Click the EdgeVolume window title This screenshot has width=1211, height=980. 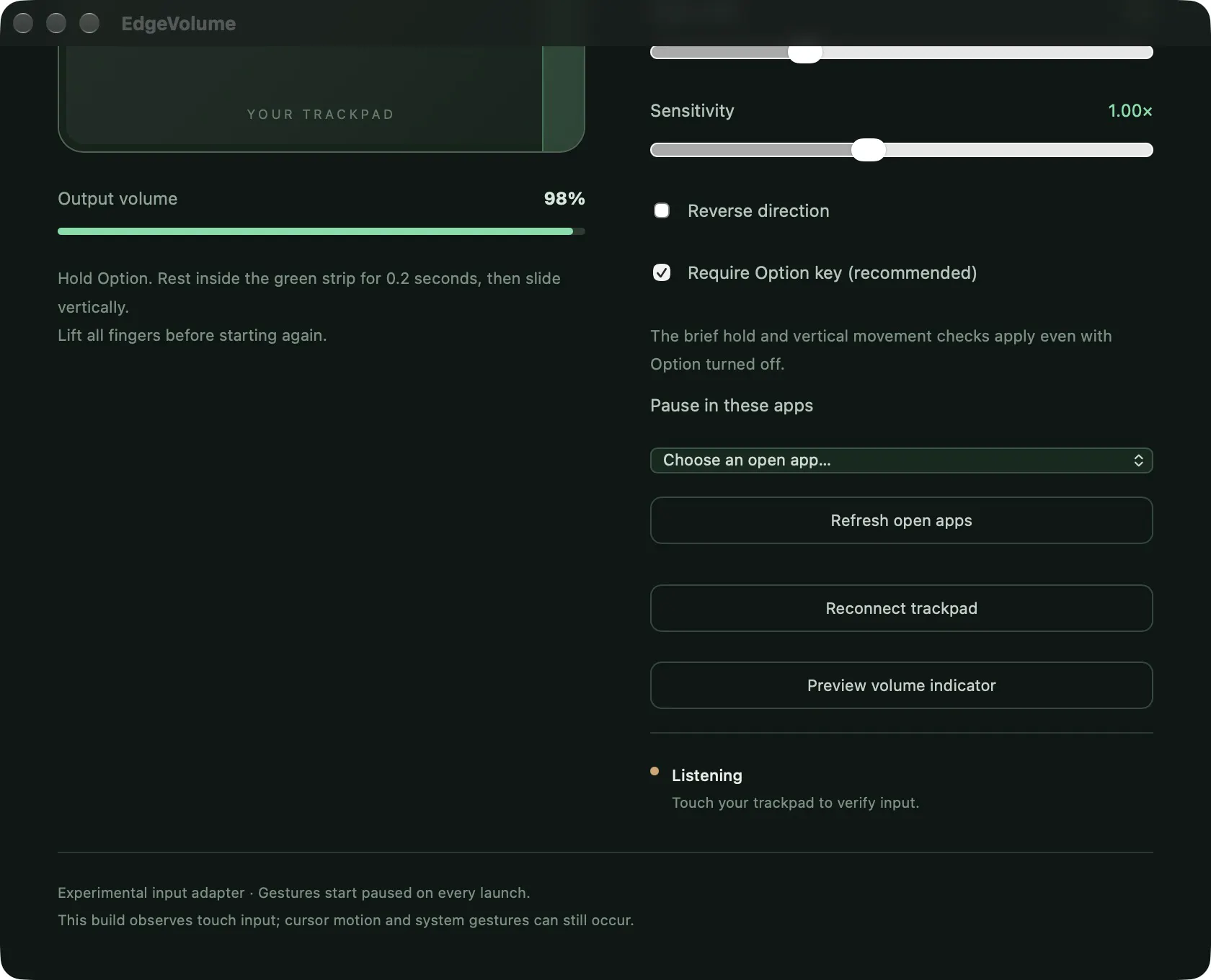coord(178,24)
